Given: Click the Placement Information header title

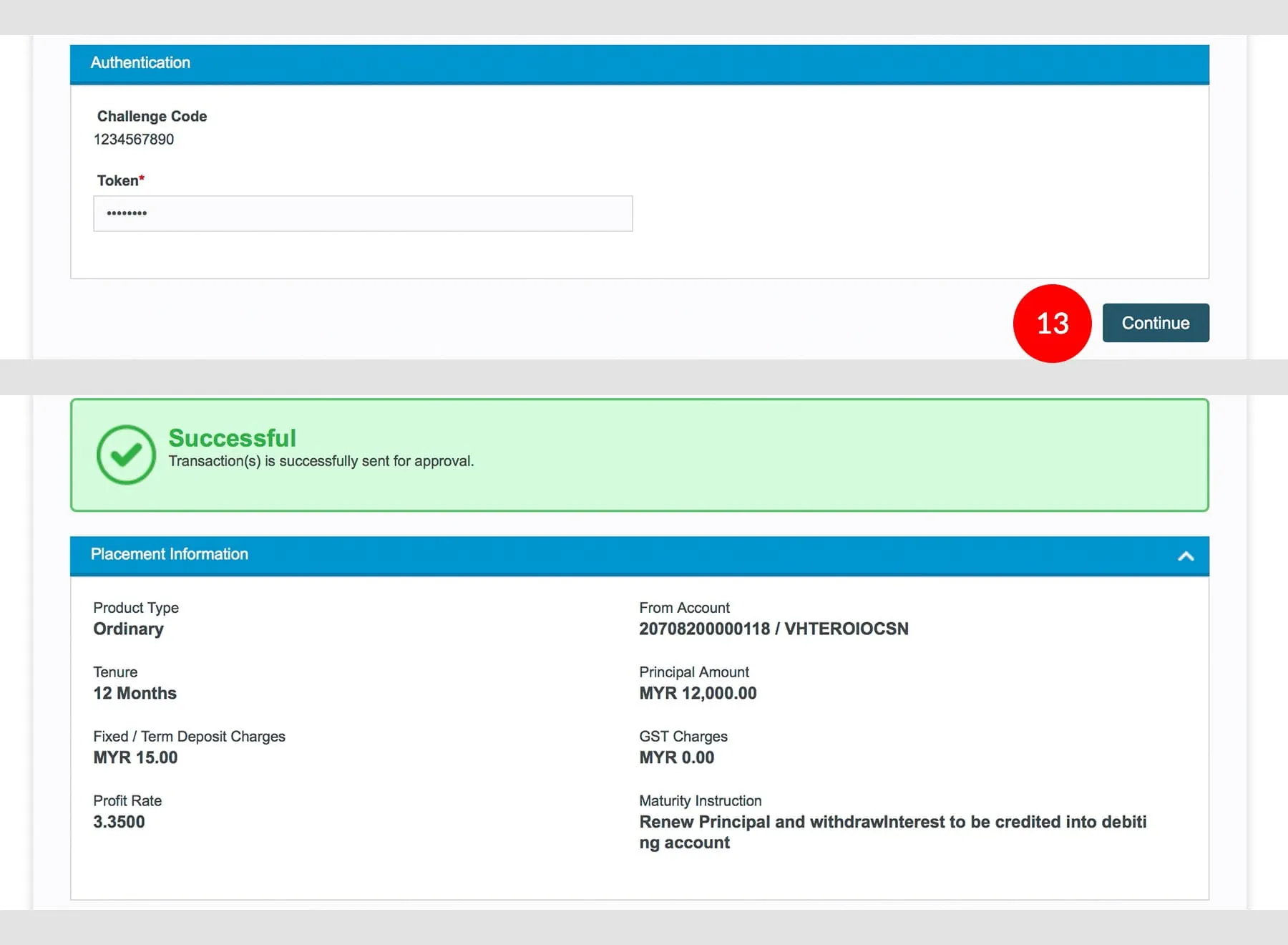Looking at the screenshot, I should pyautogui.click(x=170, y=554).
